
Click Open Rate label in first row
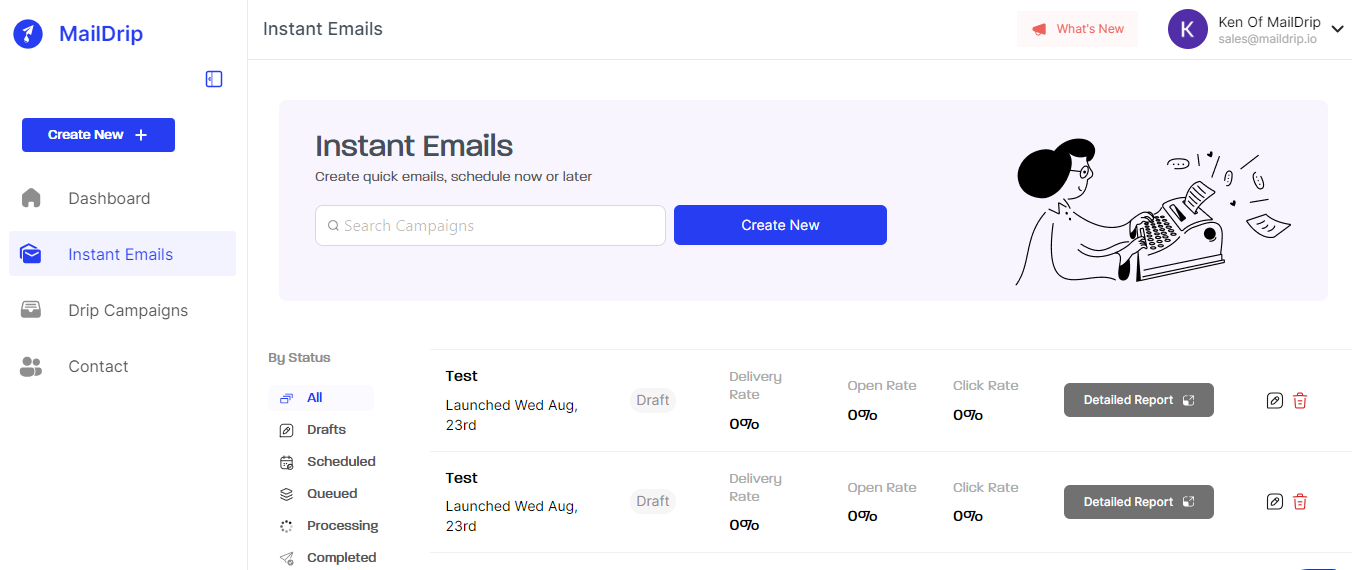pos(882,386)
